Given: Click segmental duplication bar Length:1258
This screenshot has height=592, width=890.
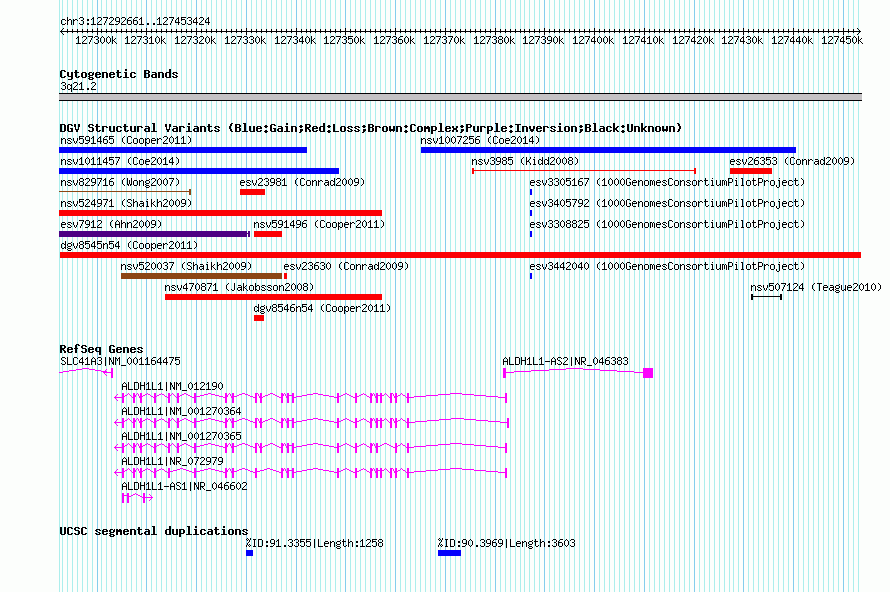Looking at the screenshot, I should [x=249, y=553].
